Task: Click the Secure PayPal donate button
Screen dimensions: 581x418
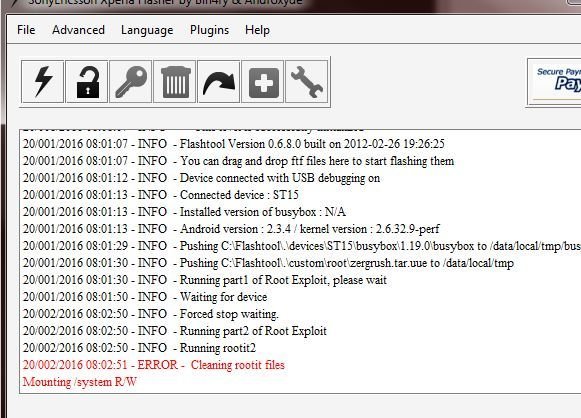Action: (x=554, y=82)
